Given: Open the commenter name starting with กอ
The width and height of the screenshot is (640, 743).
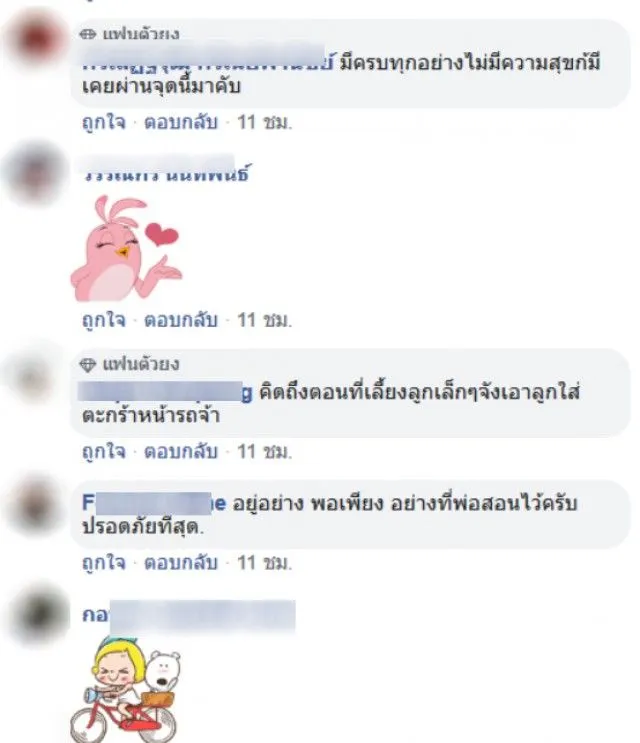Looking at the screenshot, I should [x=189, y=615].
